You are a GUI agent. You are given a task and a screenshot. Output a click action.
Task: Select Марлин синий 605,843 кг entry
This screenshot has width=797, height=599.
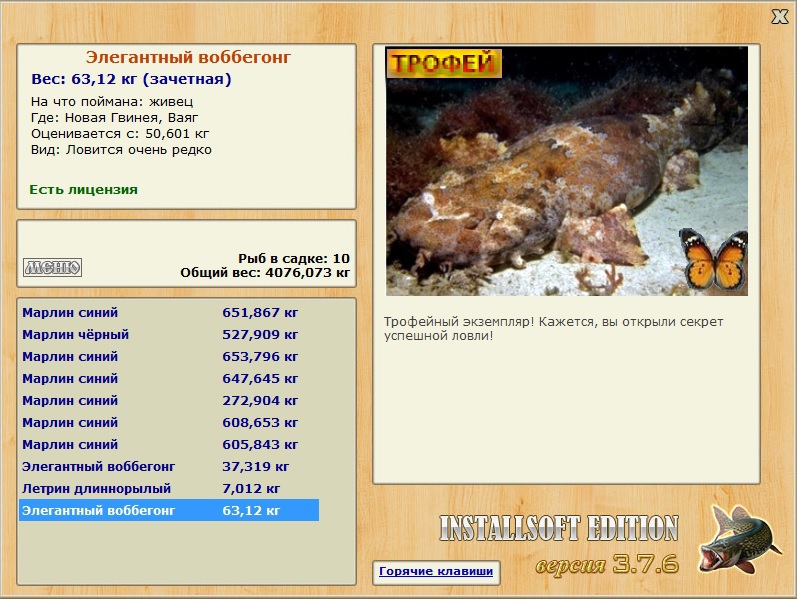169,444
